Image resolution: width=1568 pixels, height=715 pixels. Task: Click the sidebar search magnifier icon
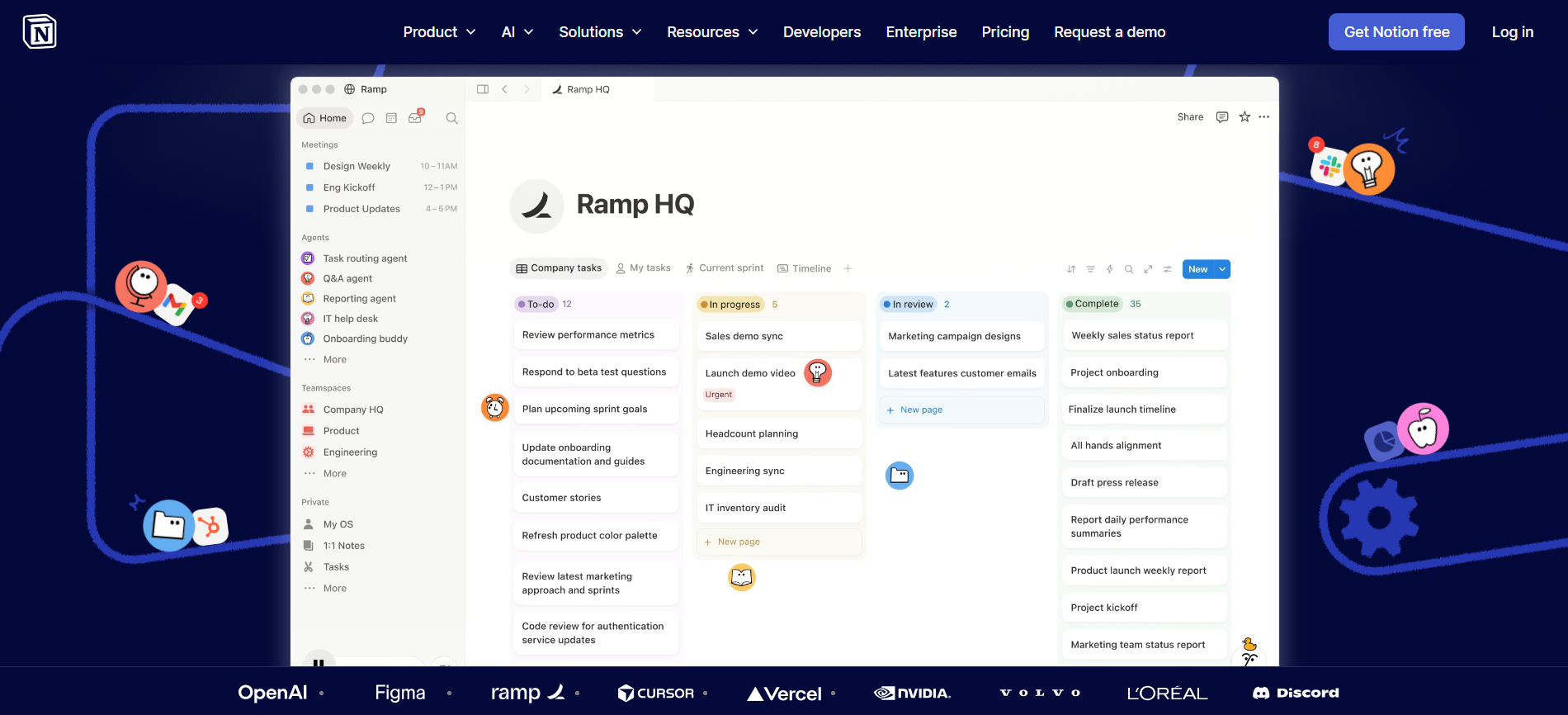[451, 118]
